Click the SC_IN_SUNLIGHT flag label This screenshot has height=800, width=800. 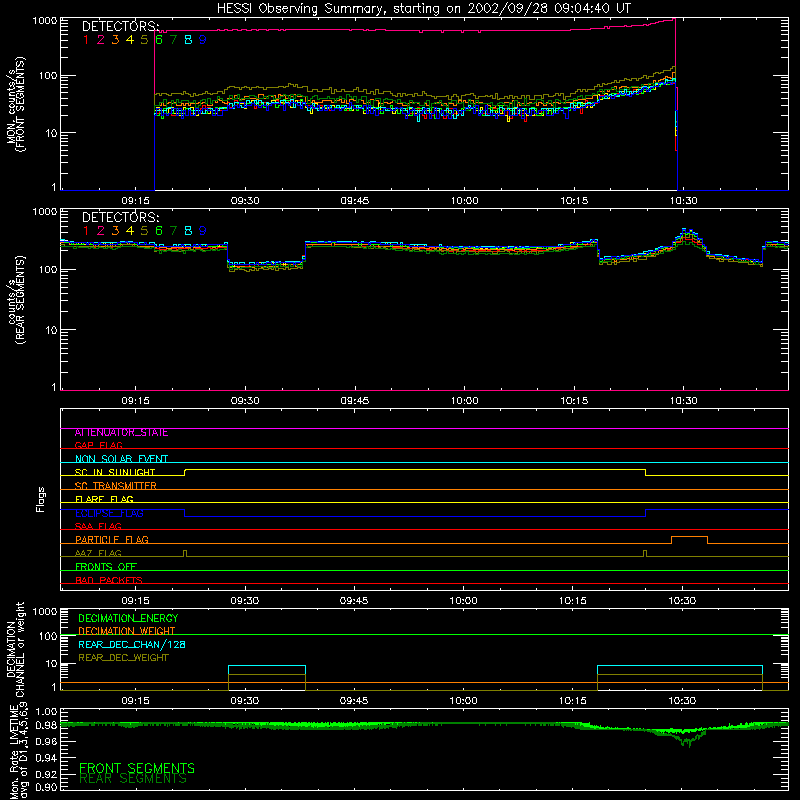coord(115,472)
